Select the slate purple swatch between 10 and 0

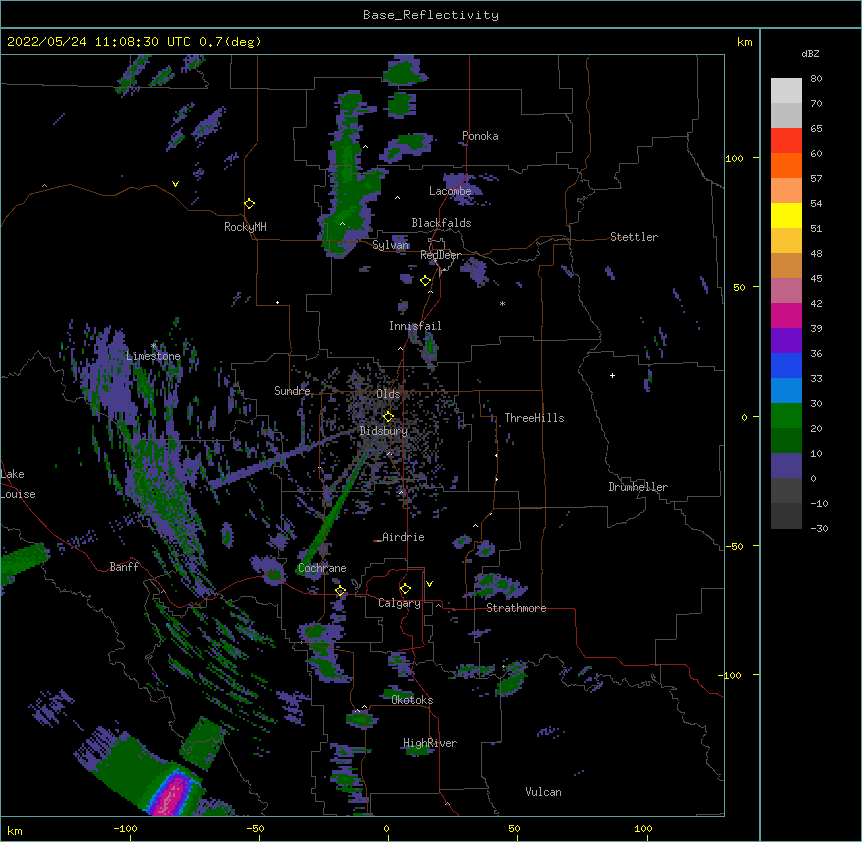click(x=786, y=466)
